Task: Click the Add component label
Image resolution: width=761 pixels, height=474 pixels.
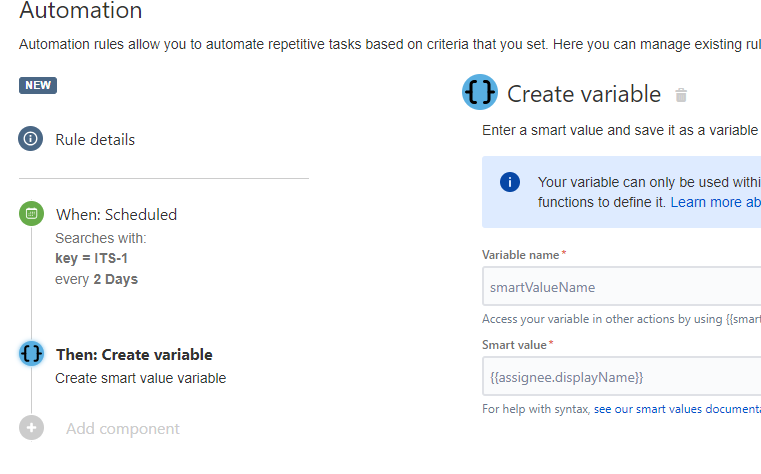Action: click(123, 429)
